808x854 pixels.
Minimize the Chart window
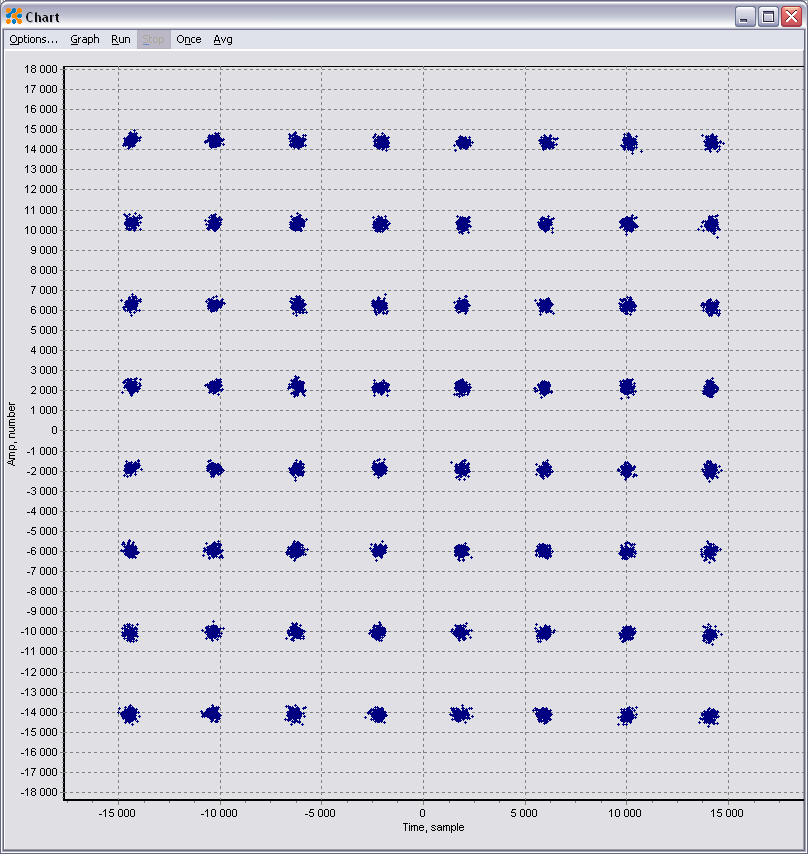pos(745,16)
